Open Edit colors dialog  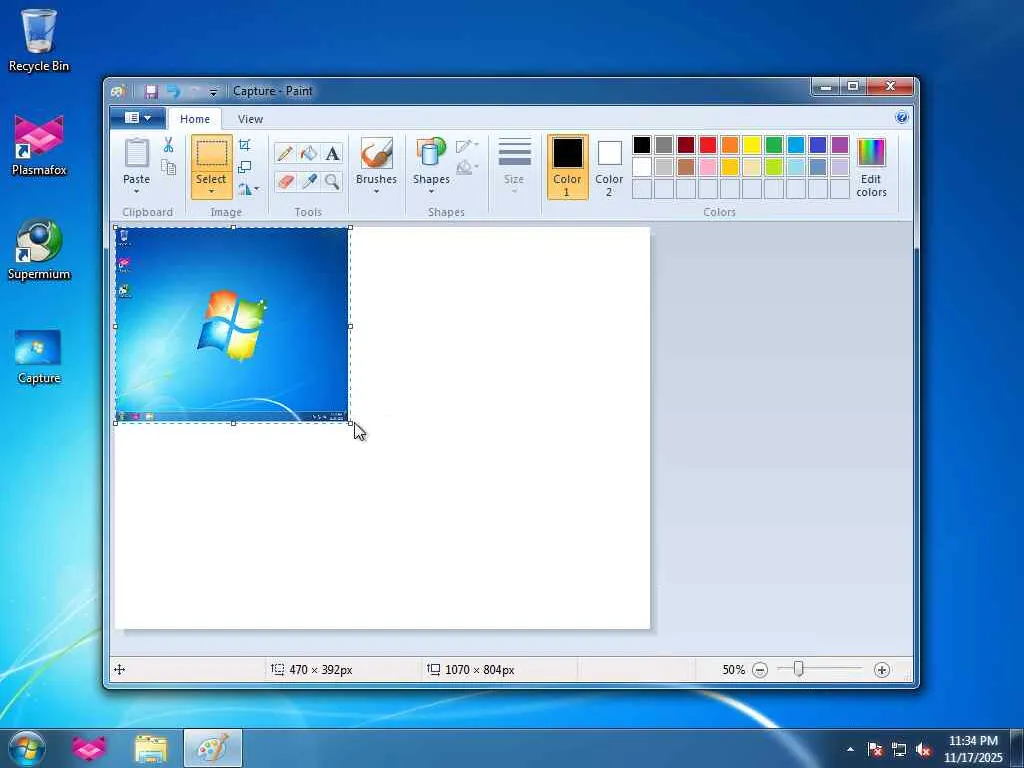click(x=871, y=167)
